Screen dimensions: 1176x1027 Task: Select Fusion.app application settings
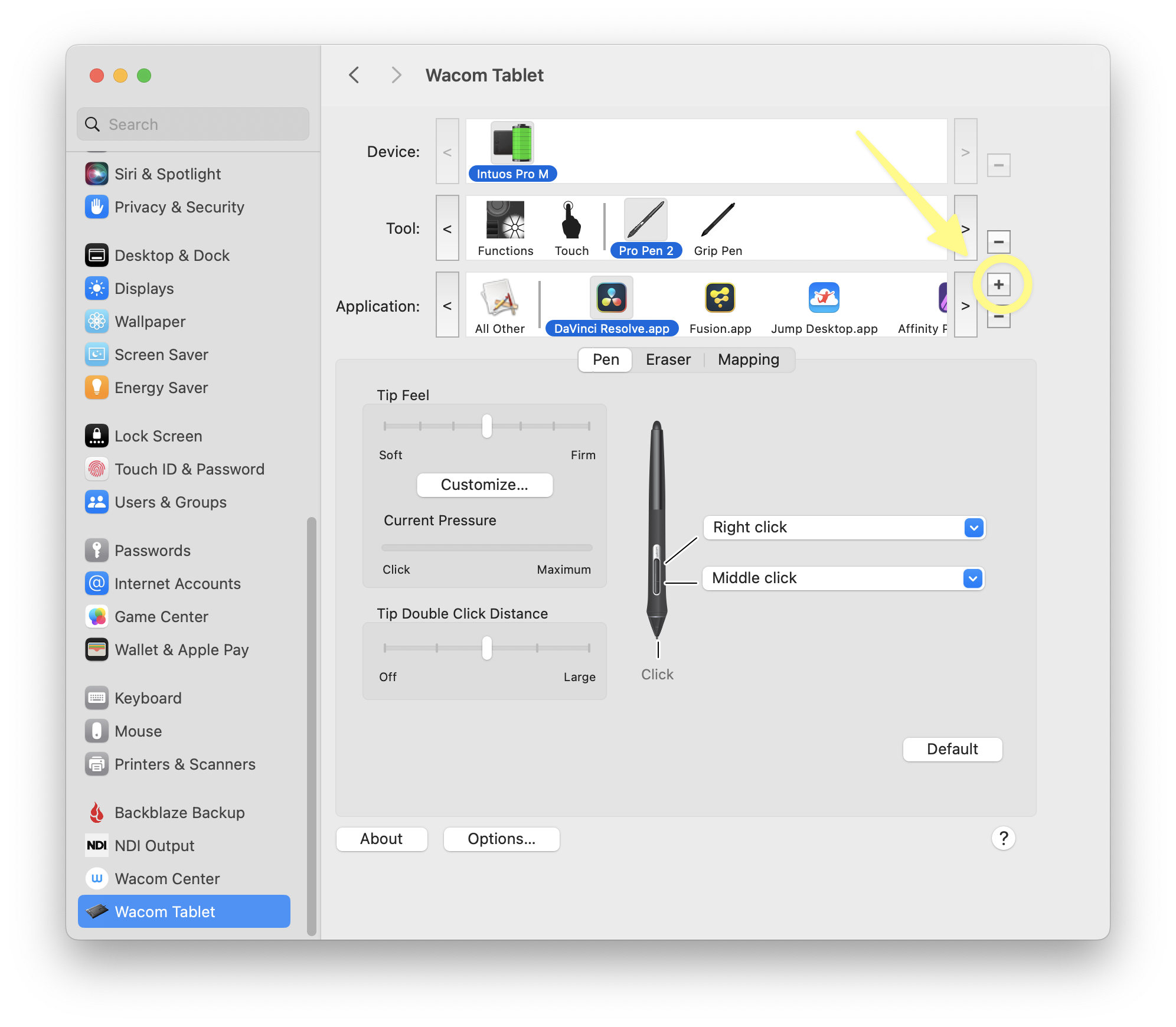coord(719,298)
